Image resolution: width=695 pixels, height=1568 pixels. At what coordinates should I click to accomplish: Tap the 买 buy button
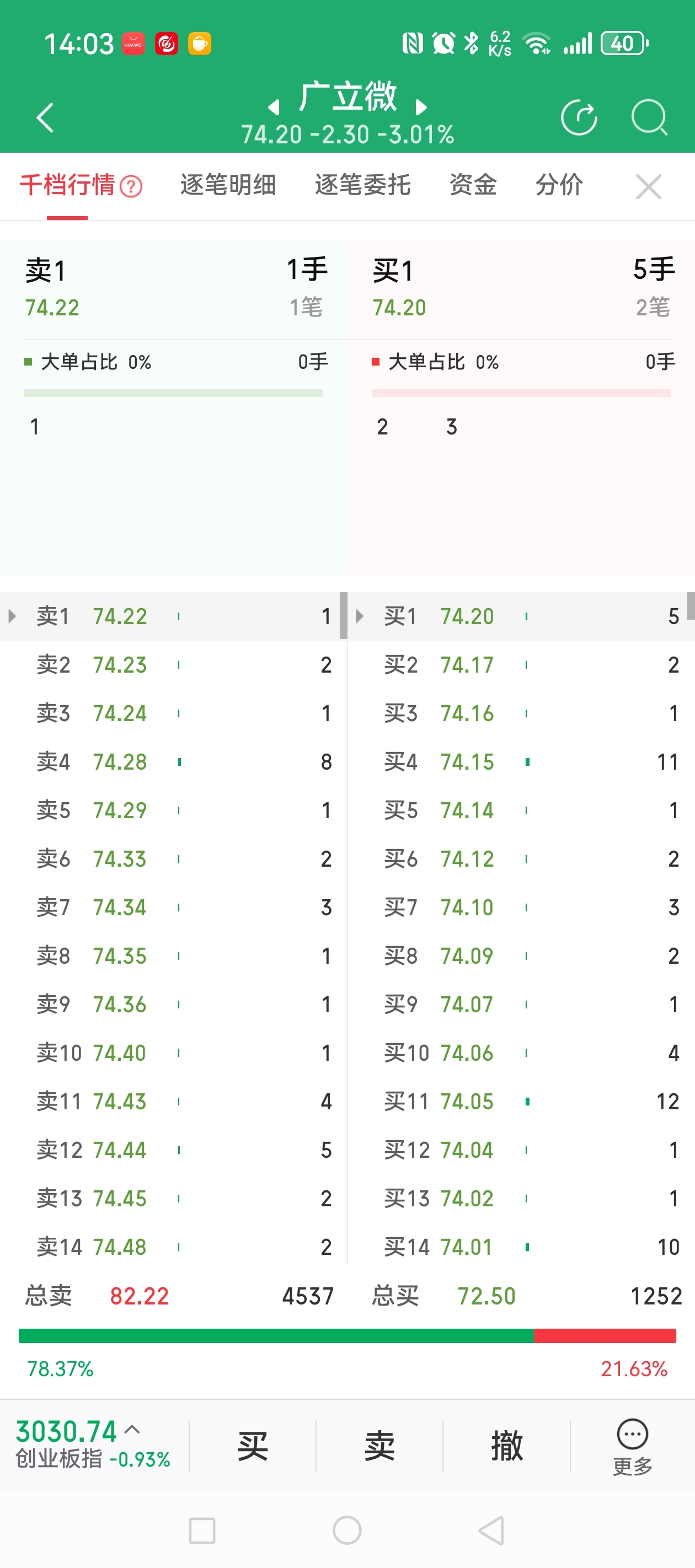[x=252, y=1446]
